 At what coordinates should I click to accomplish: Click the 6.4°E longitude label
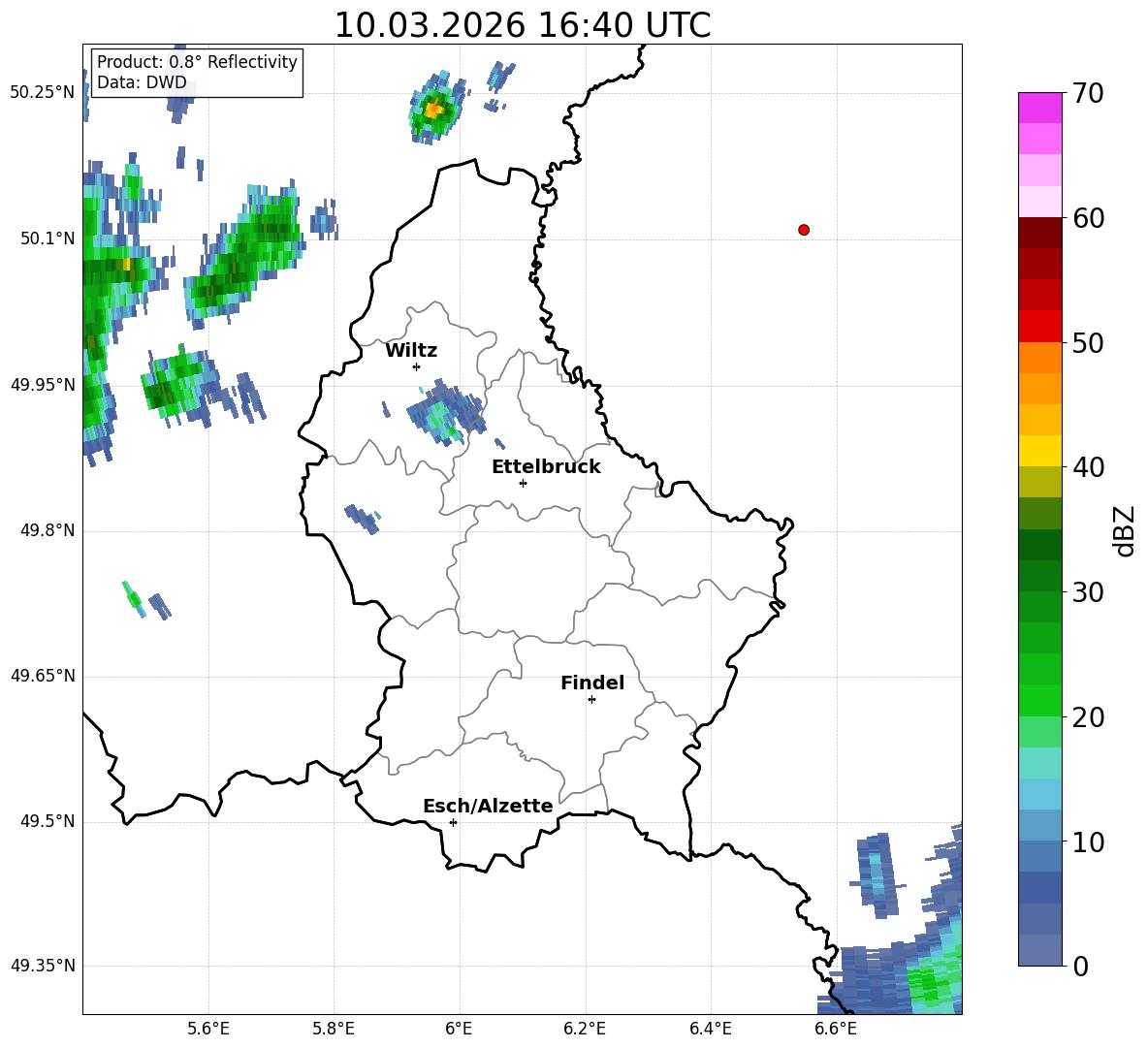(710, 1030)
